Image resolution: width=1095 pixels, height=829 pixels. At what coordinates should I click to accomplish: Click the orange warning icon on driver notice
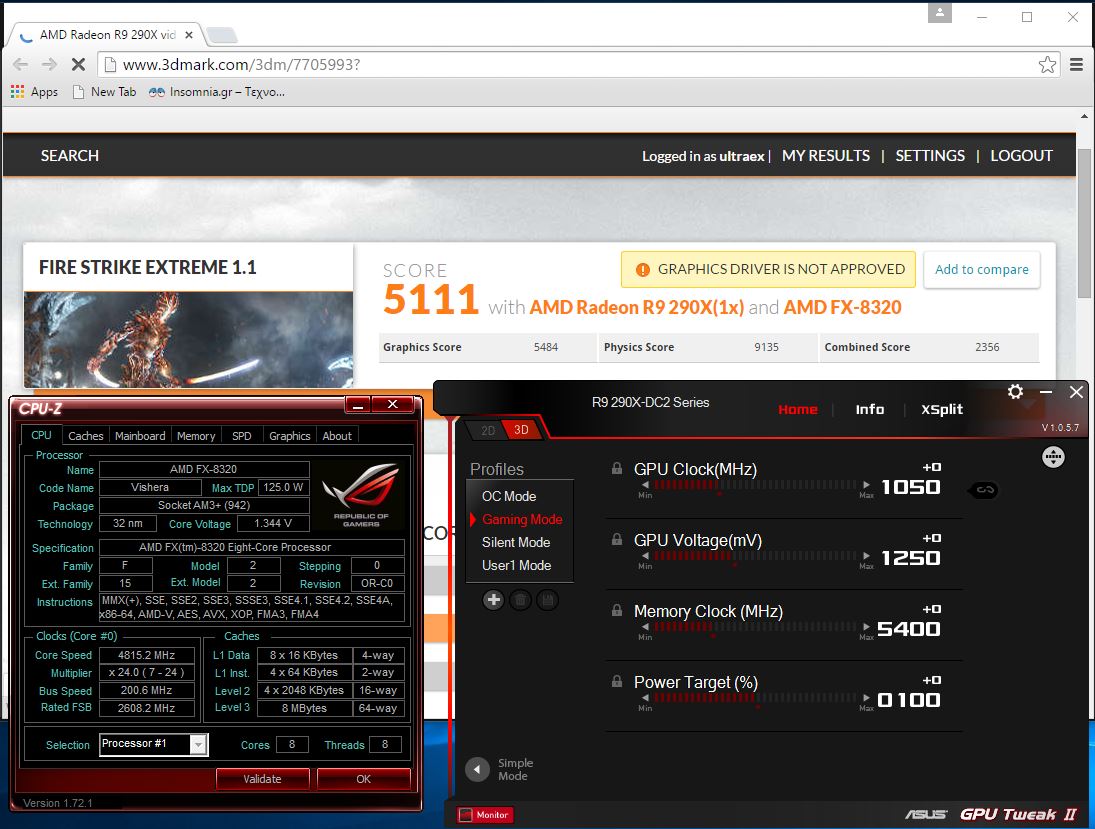tap(642, 270)
